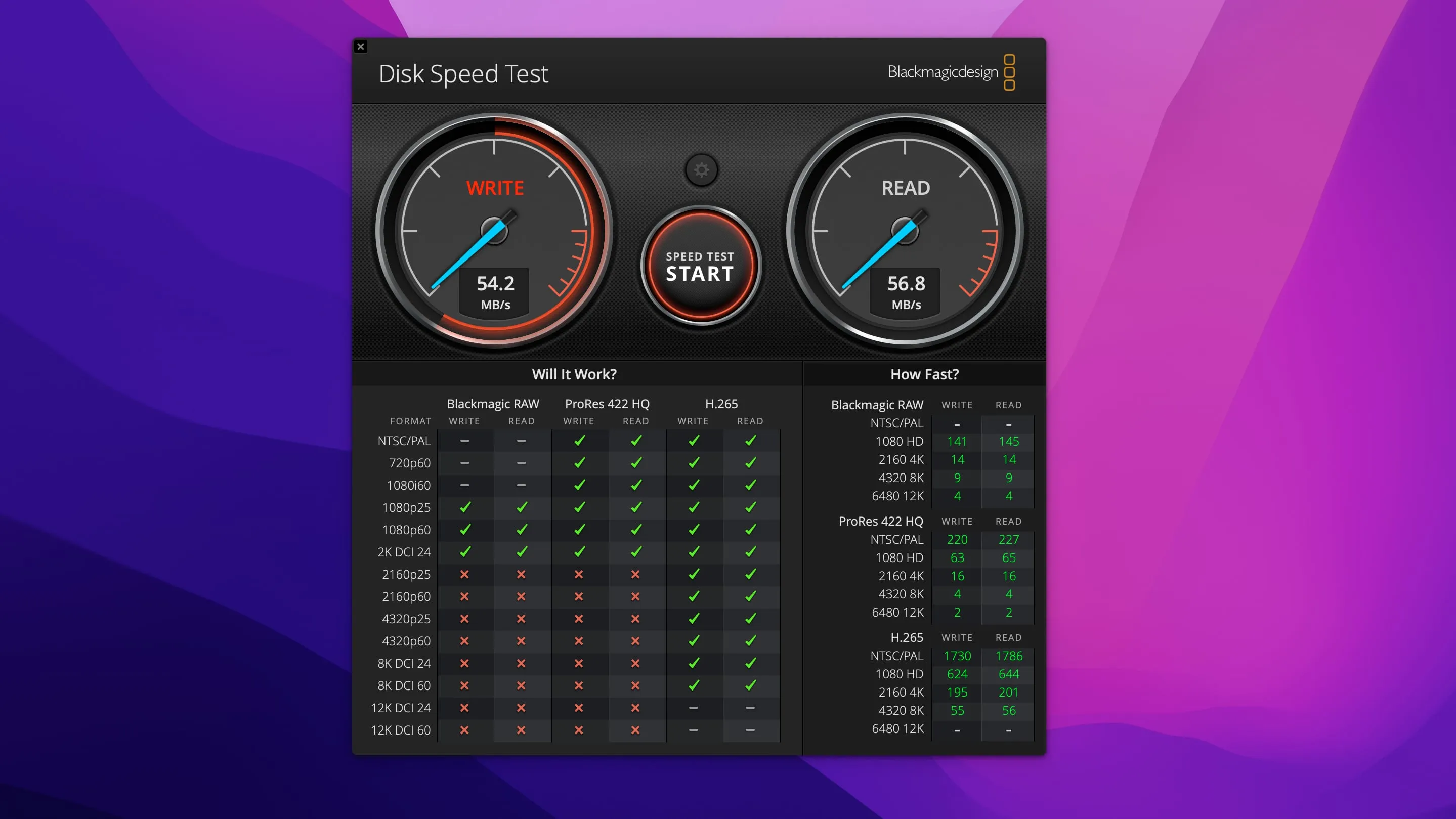Click H.265 heading in Will It Work
This screenshot has height=819, width=1456.
point(721,404)
